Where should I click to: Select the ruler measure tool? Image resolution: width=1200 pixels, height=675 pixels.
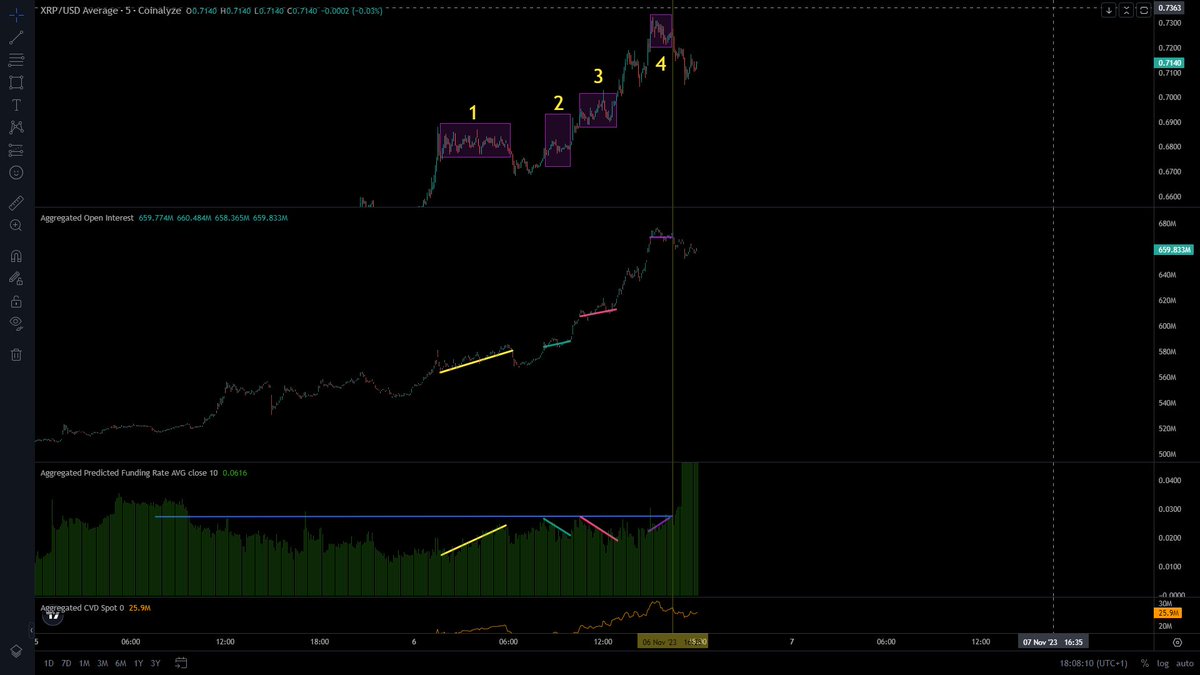click(x=16, y=203)
